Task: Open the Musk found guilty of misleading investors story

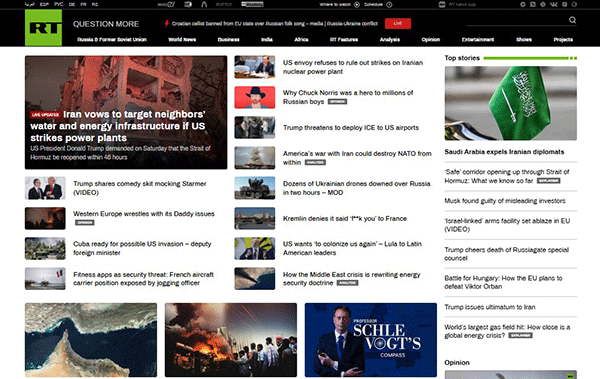Action: point(505,201)
